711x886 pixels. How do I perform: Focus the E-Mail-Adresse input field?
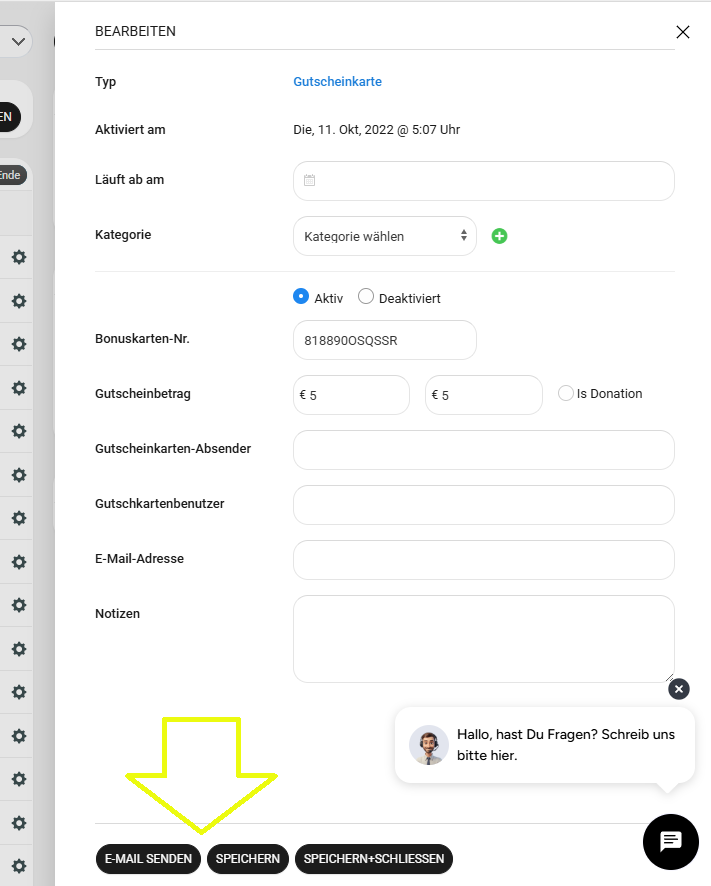(x=484, y=560)
